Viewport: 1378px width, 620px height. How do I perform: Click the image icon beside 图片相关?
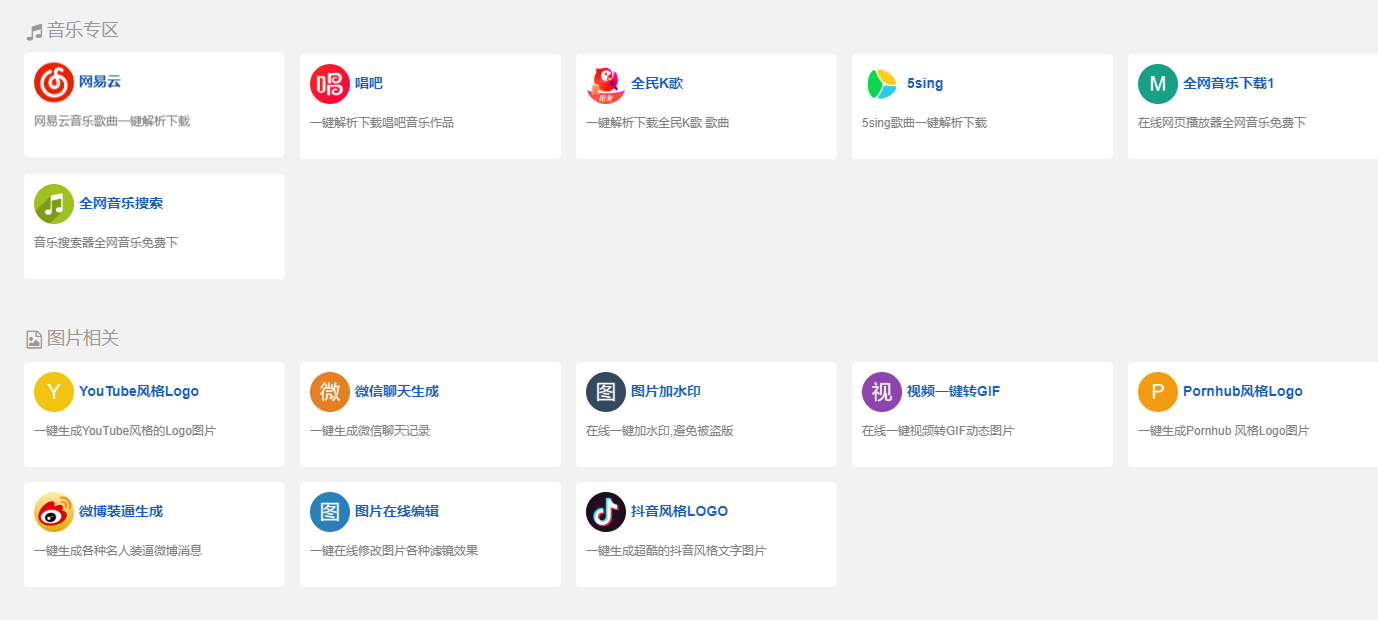(x=34, y=340)
